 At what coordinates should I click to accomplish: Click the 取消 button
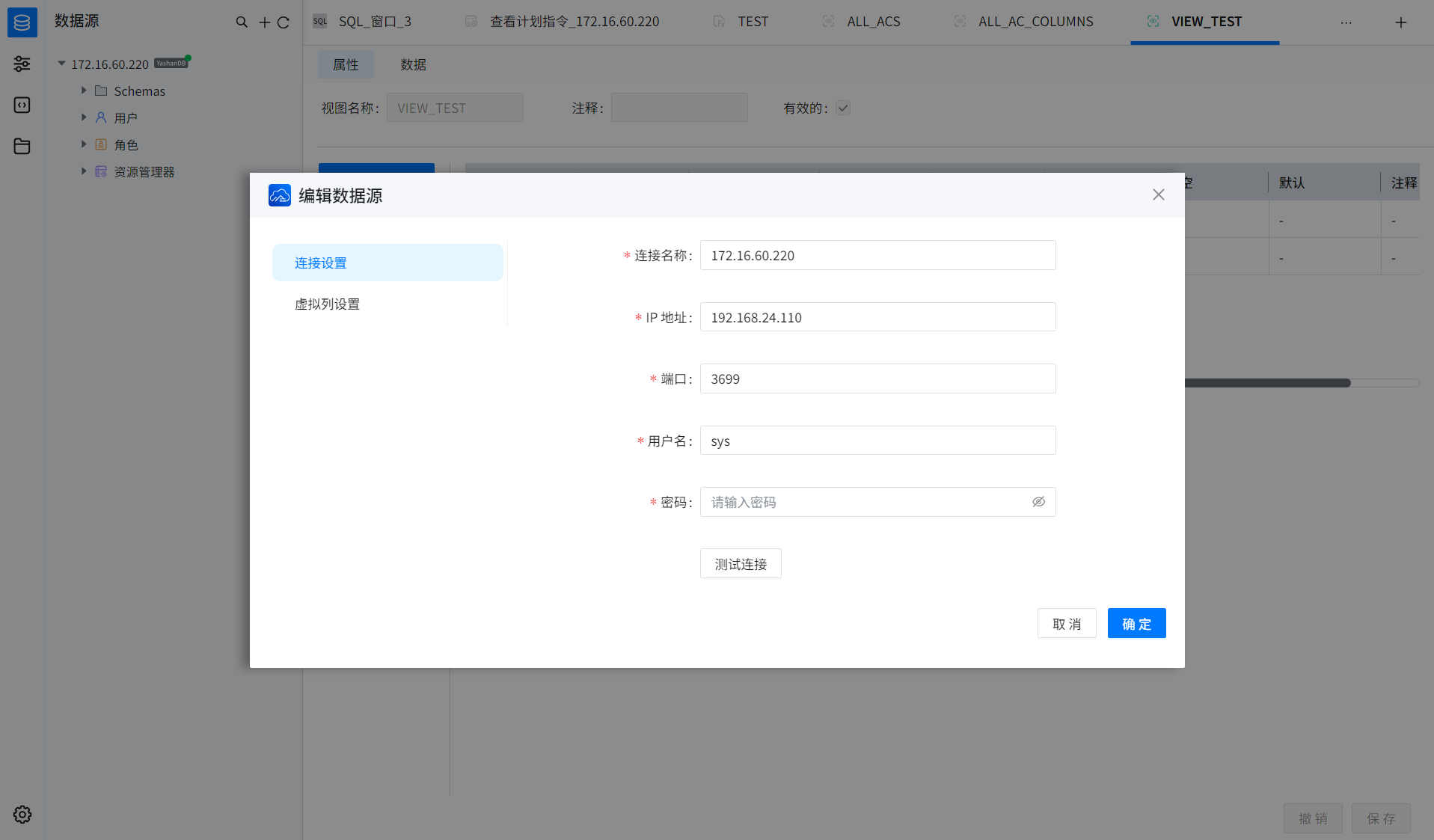coord(1067,624)
